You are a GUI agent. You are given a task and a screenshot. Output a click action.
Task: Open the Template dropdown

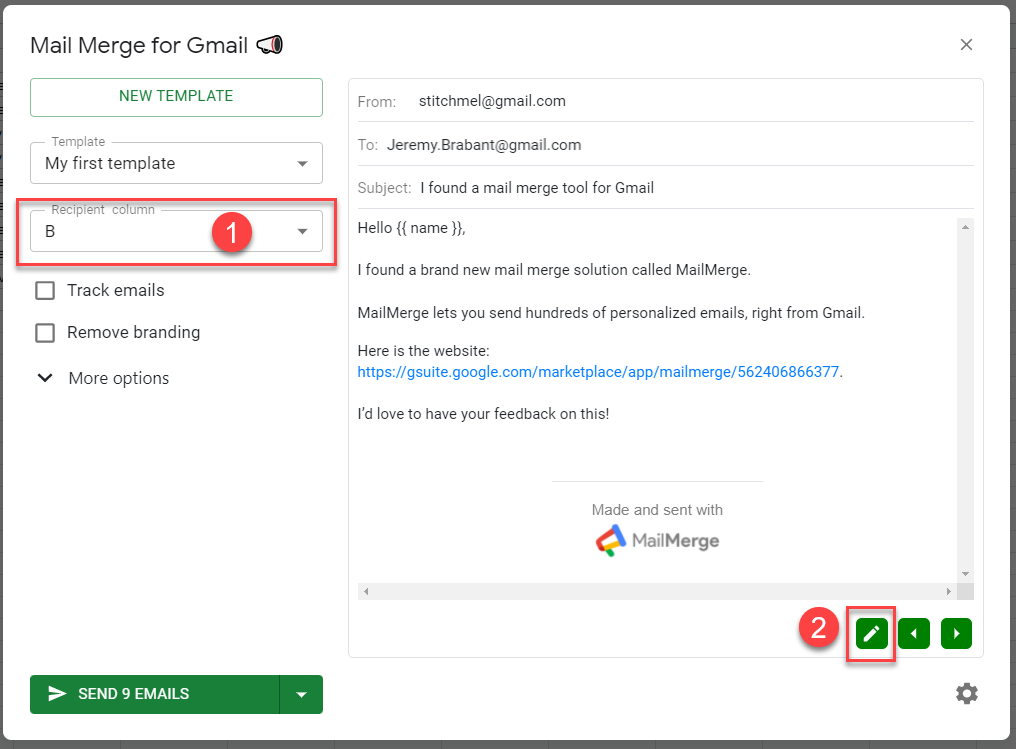pos(303,162)
